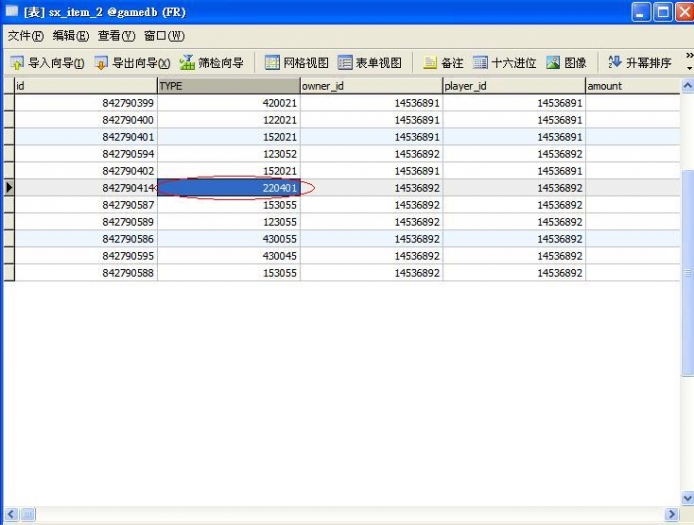Switch to Grid View (网格视图)
The width and height of the screenshot is (694, 525).
pyautogui.click(x=297, y=63)
